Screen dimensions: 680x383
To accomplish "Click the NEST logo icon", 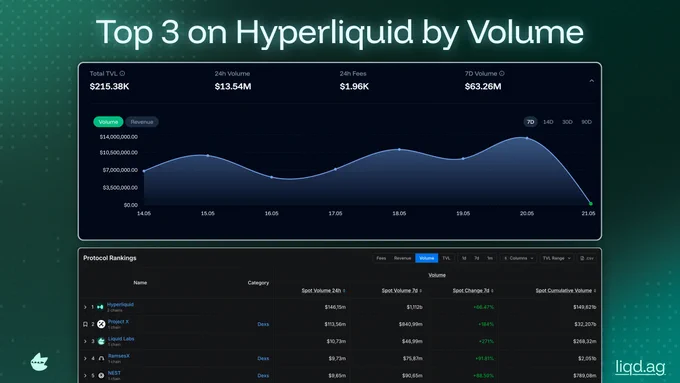I will 101,376.
